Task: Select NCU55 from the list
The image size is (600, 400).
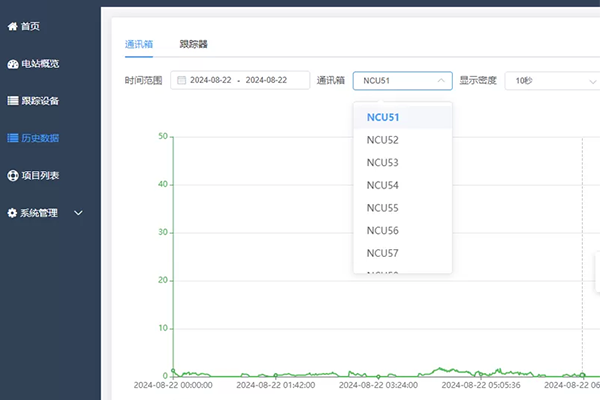Action: click(x=382, y=208)
